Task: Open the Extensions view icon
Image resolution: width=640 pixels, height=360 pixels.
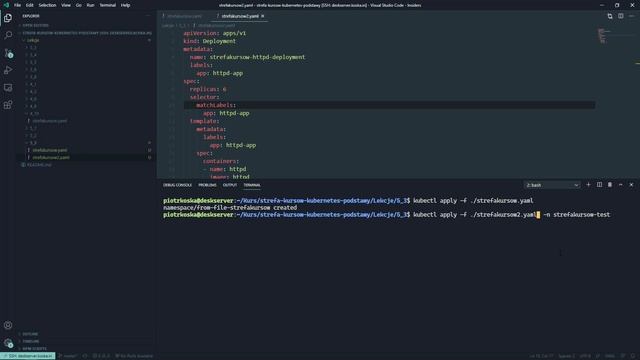Action: 8,105
